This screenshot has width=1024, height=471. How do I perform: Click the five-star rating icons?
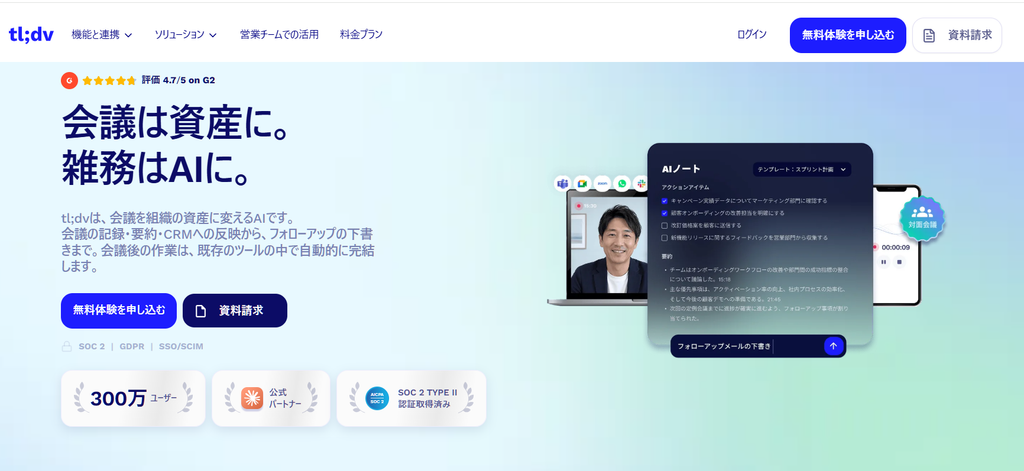click(110, 81)
